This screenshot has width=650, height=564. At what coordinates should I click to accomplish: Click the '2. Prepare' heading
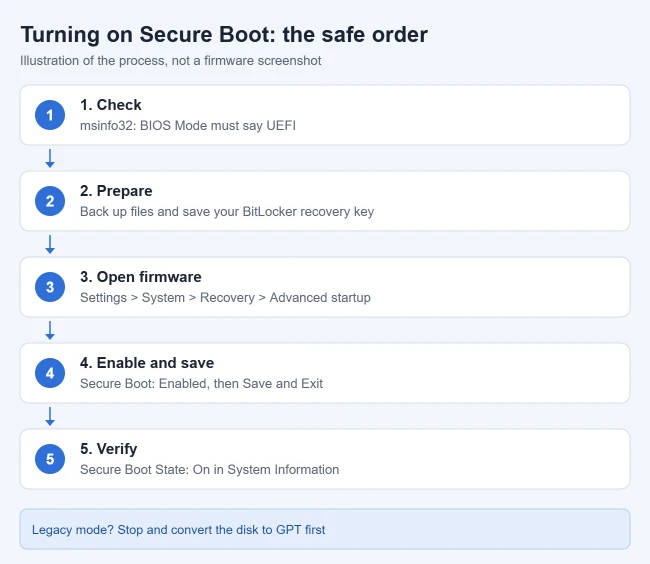point(116,191)
